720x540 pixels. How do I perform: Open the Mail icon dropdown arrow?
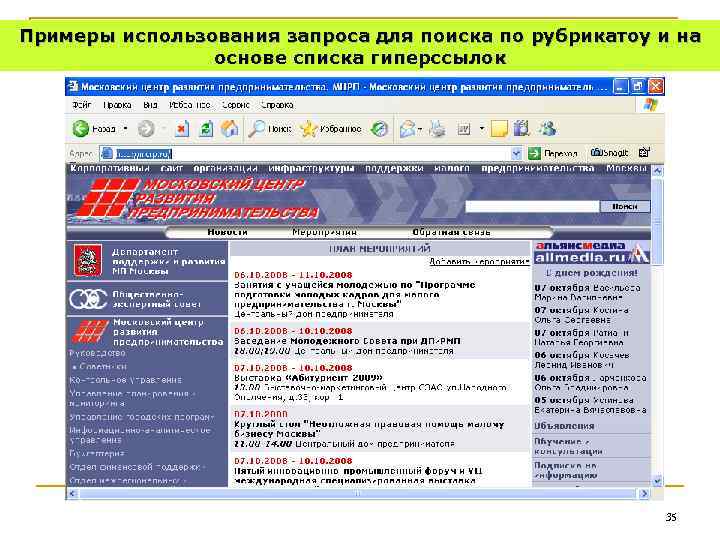(420, 129)
